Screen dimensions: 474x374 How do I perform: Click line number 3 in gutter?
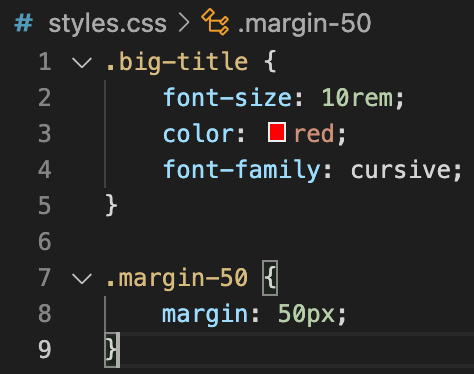point(45,134)
